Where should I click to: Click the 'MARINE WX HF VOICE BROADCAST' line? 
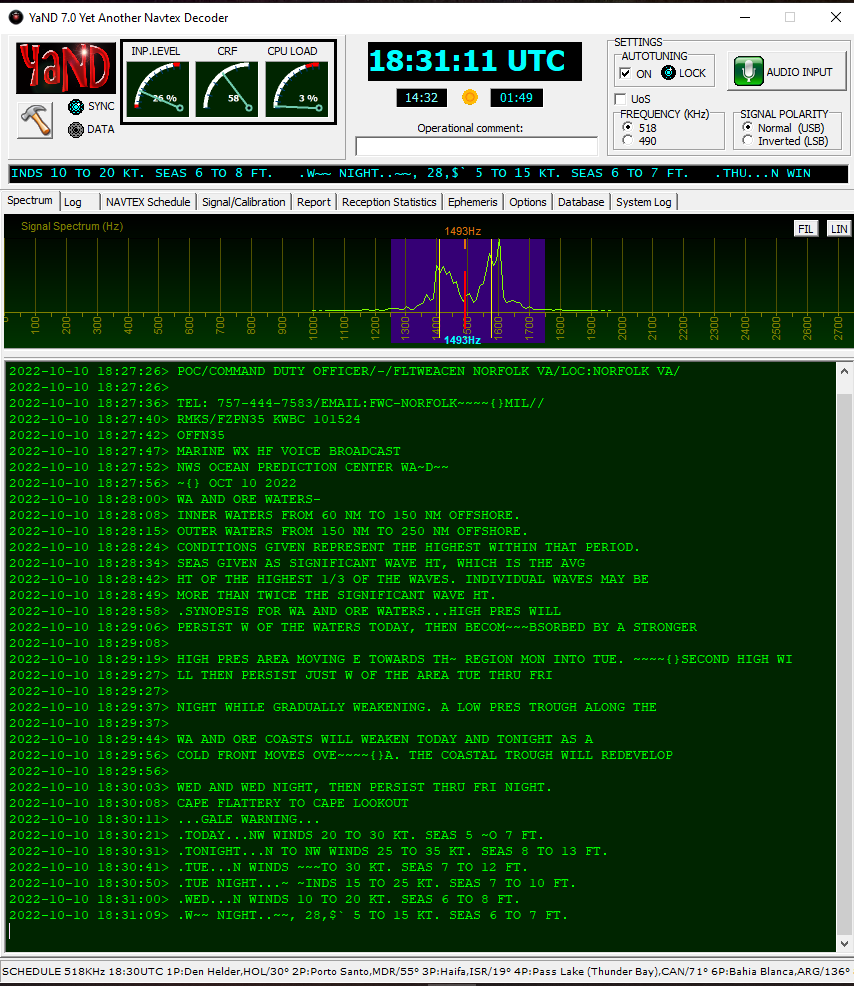click(x=289, y=451)
